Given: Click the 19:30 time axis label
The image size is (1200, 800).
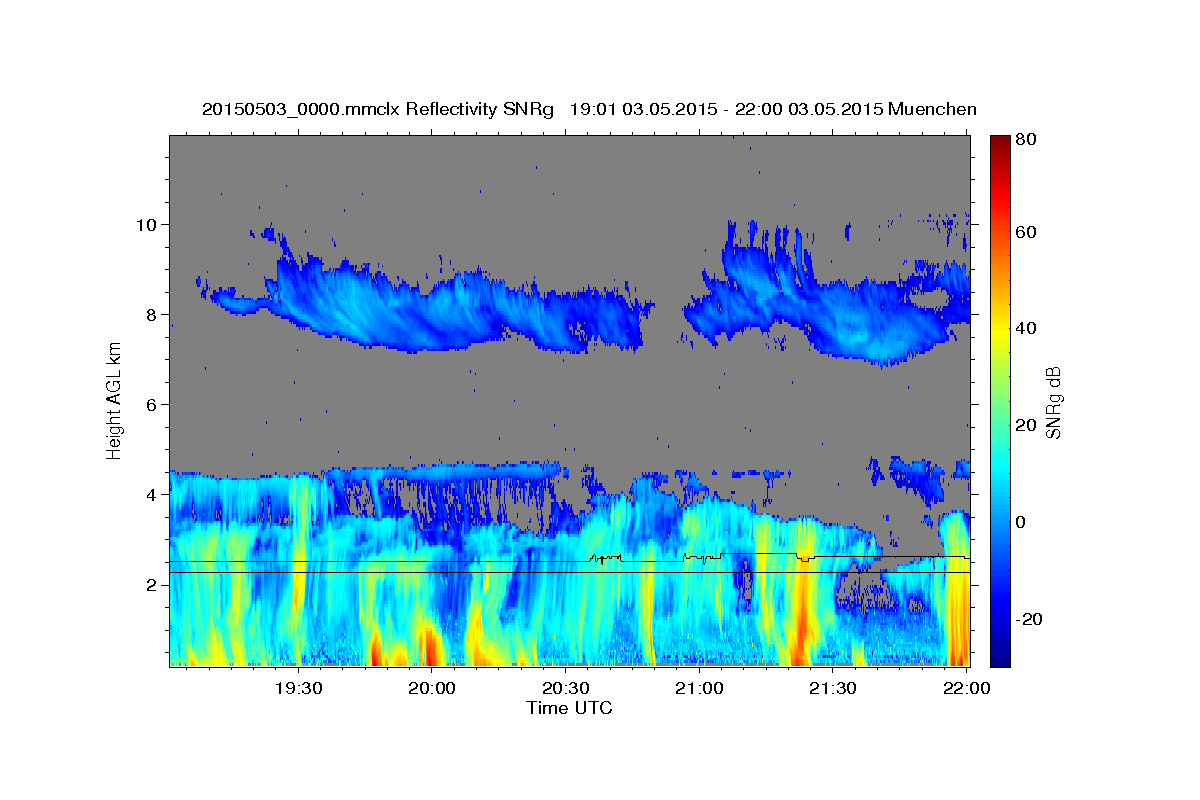Looking at the screenshot, I should 298,688.
